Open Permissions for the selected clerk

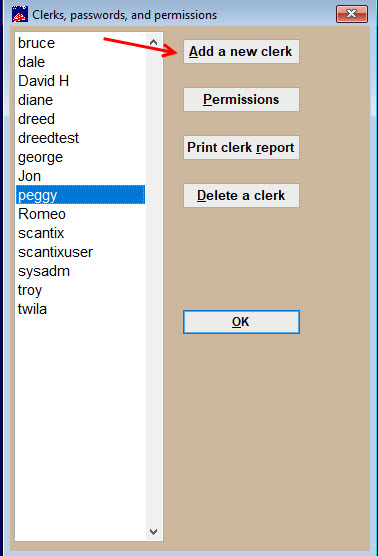click(241, 100)
